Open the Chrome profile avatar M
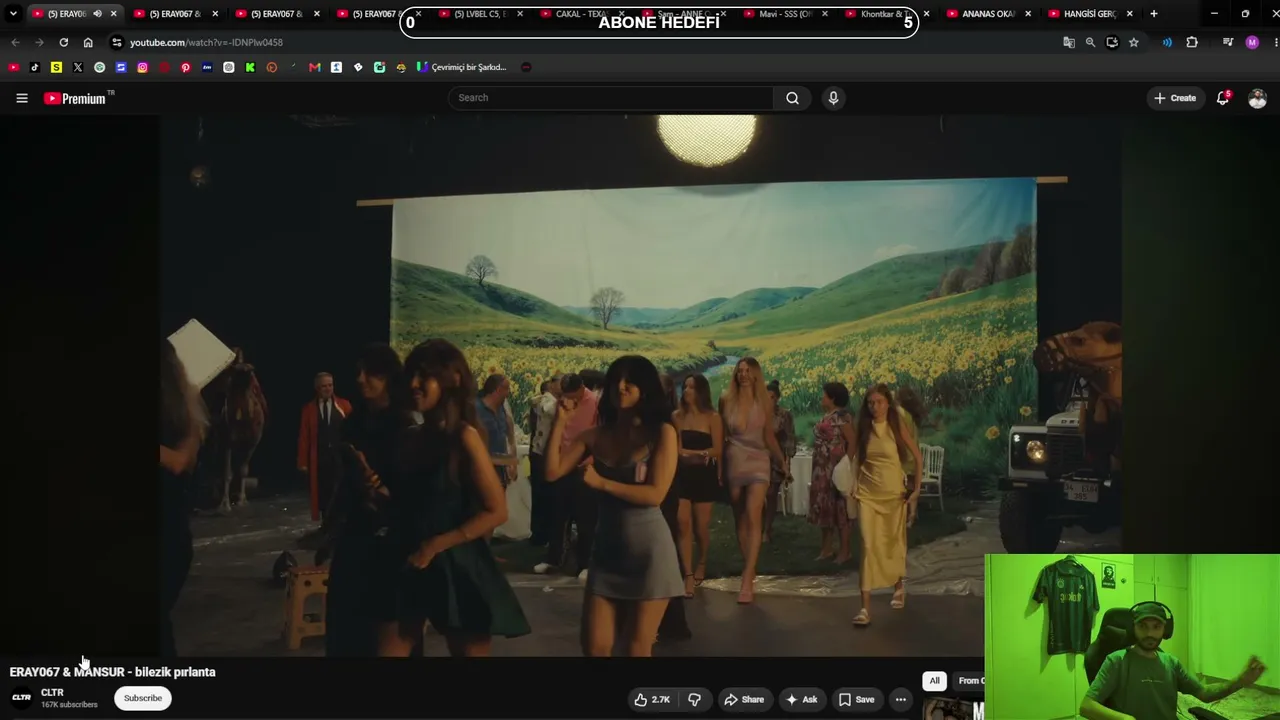Screen dimensions: 1280x720 click(x=1252, y=42)
